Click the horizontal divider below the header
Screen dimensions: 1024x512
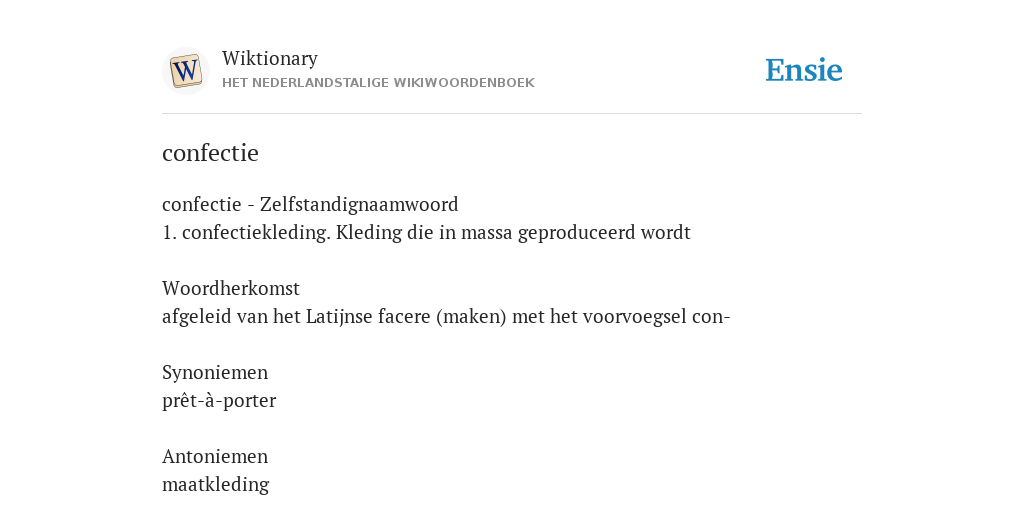[x=512, y=114]
